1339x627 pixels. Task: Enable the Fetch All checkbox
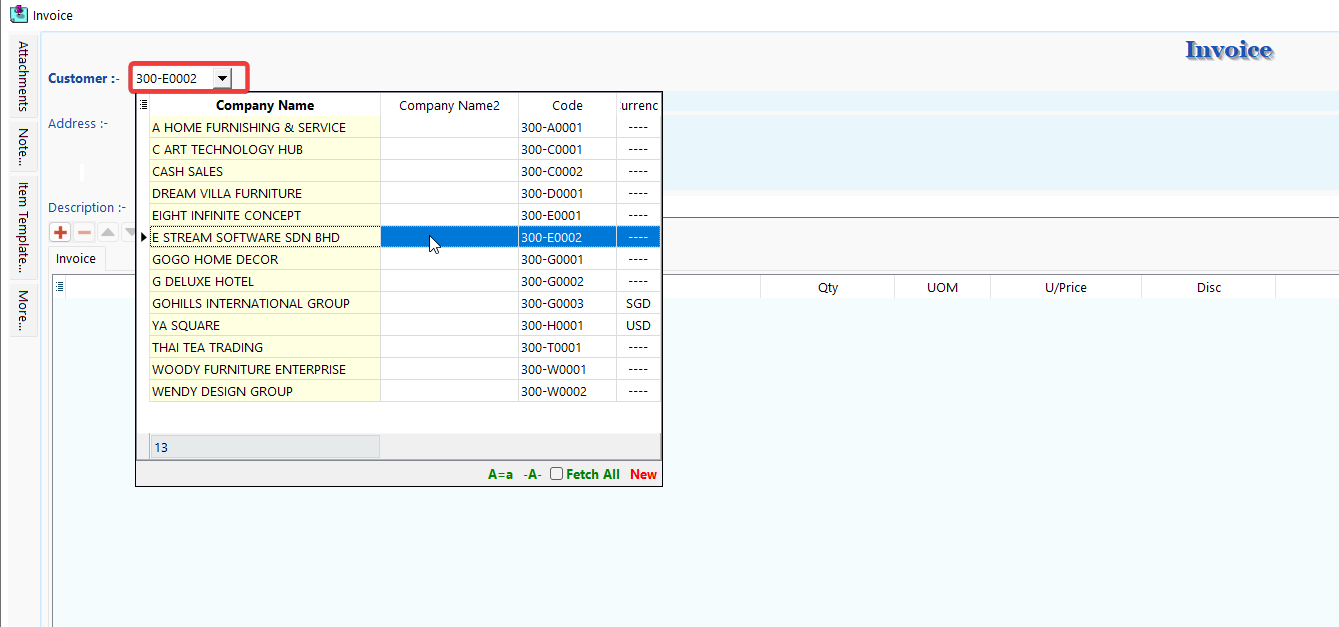pyautogui.click(x=557, y=474)
